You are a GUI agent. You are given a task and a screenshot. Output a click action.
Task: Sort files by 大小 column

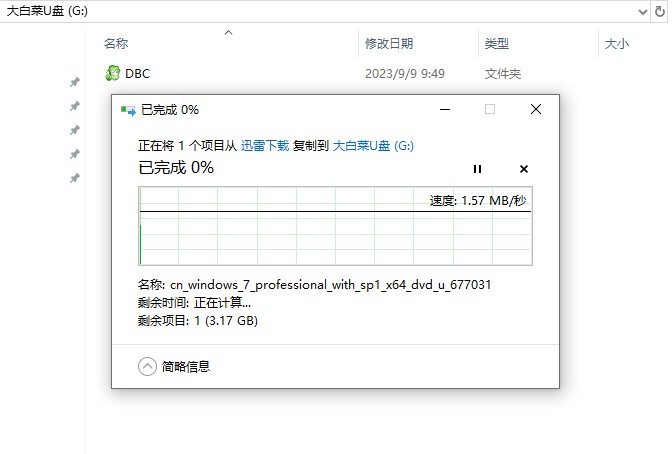pos(616,43)
